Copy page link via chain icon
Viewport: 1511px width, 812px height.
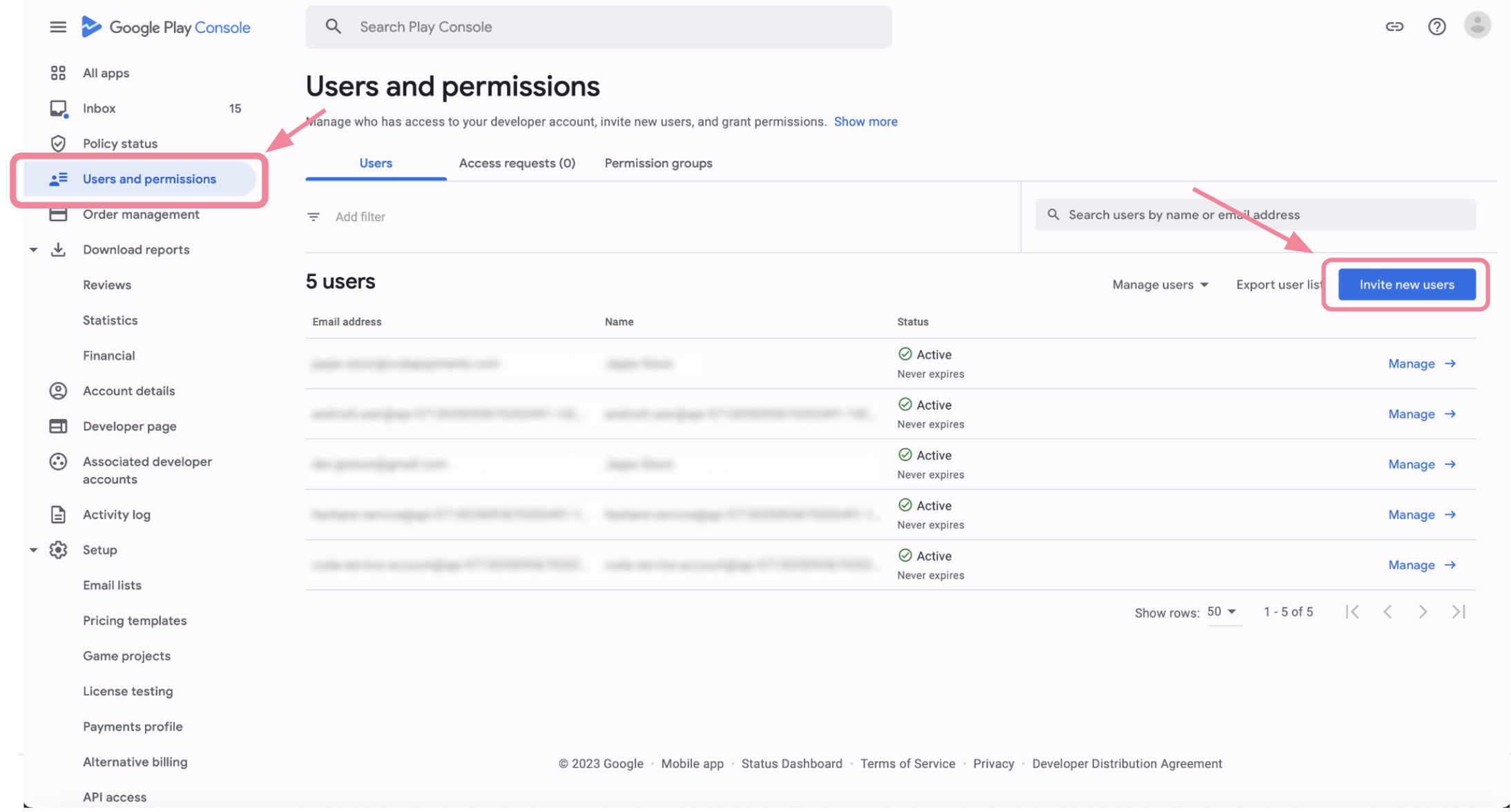tap(1394, 26)
